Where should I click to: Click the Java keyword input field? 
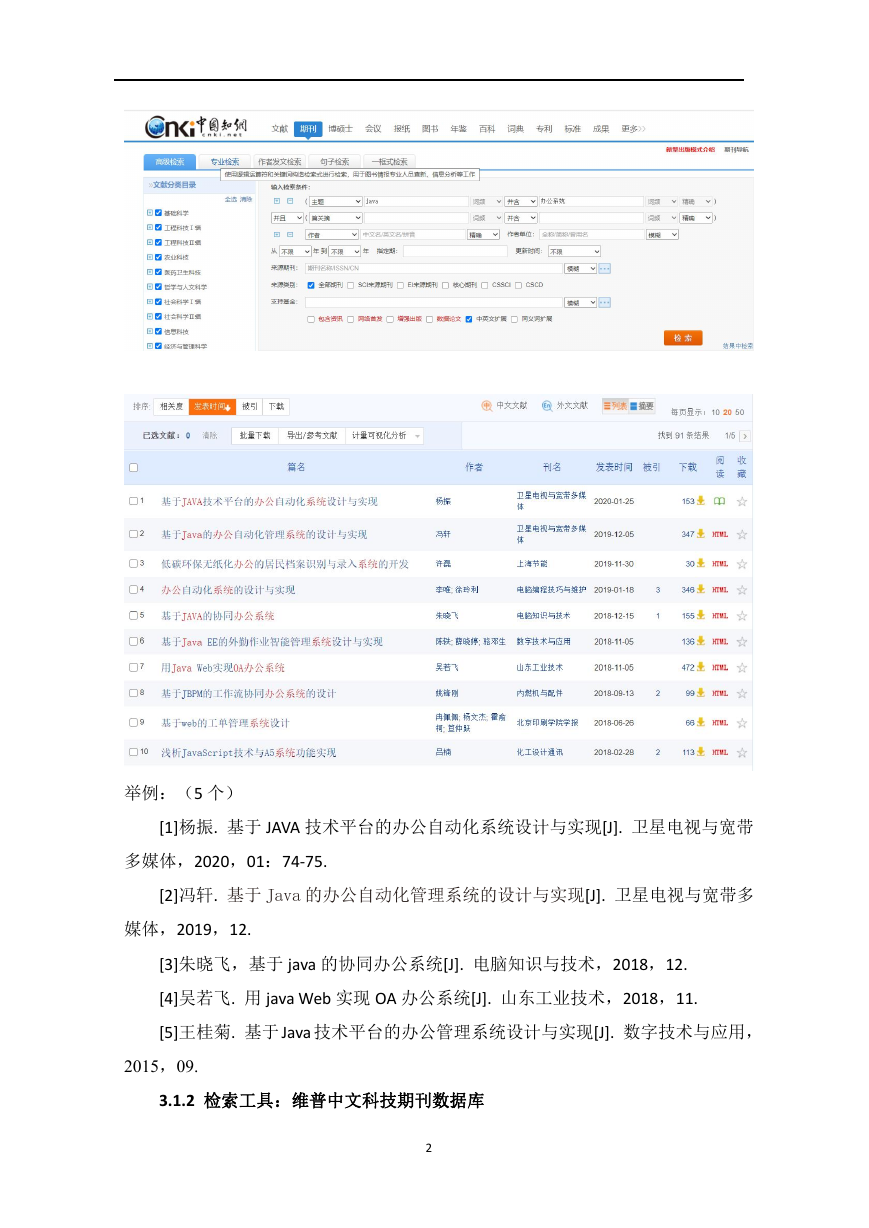pyautogui.click(x=415, y=201)
